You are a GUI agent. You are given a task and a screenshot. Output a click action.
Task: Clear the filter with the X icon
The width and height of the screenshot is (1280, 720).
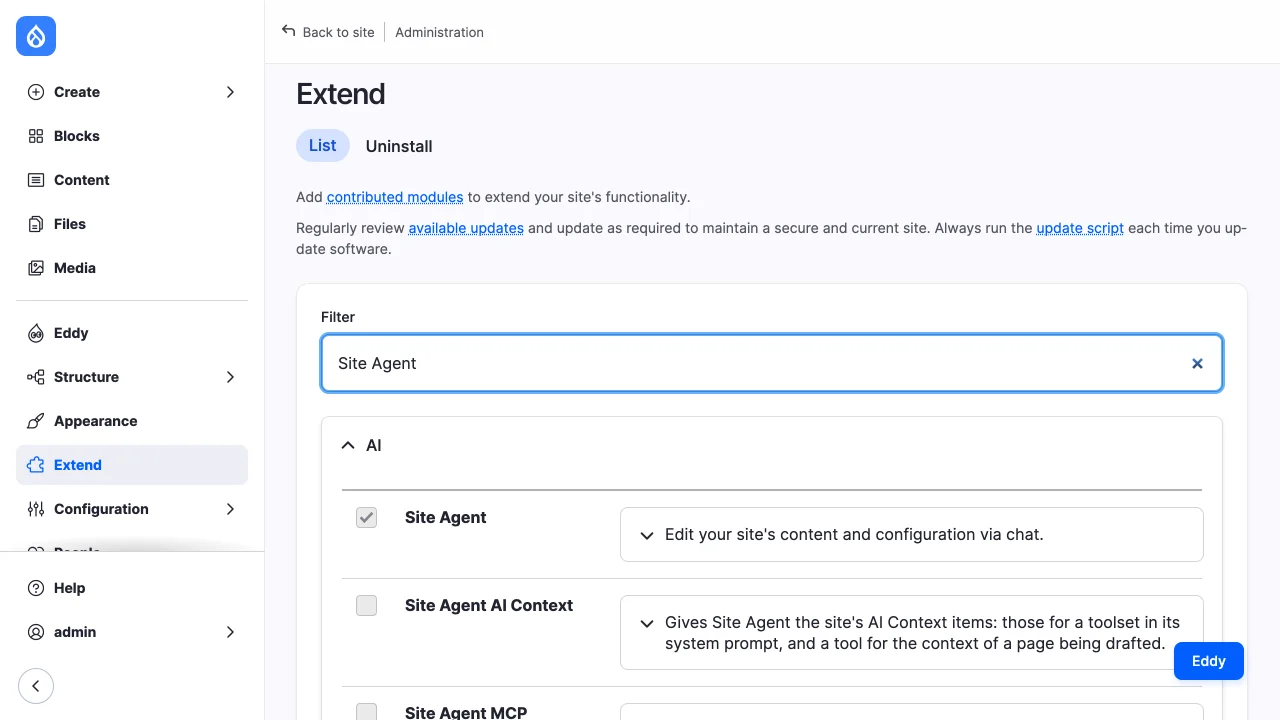click(x=1197, y=363)
